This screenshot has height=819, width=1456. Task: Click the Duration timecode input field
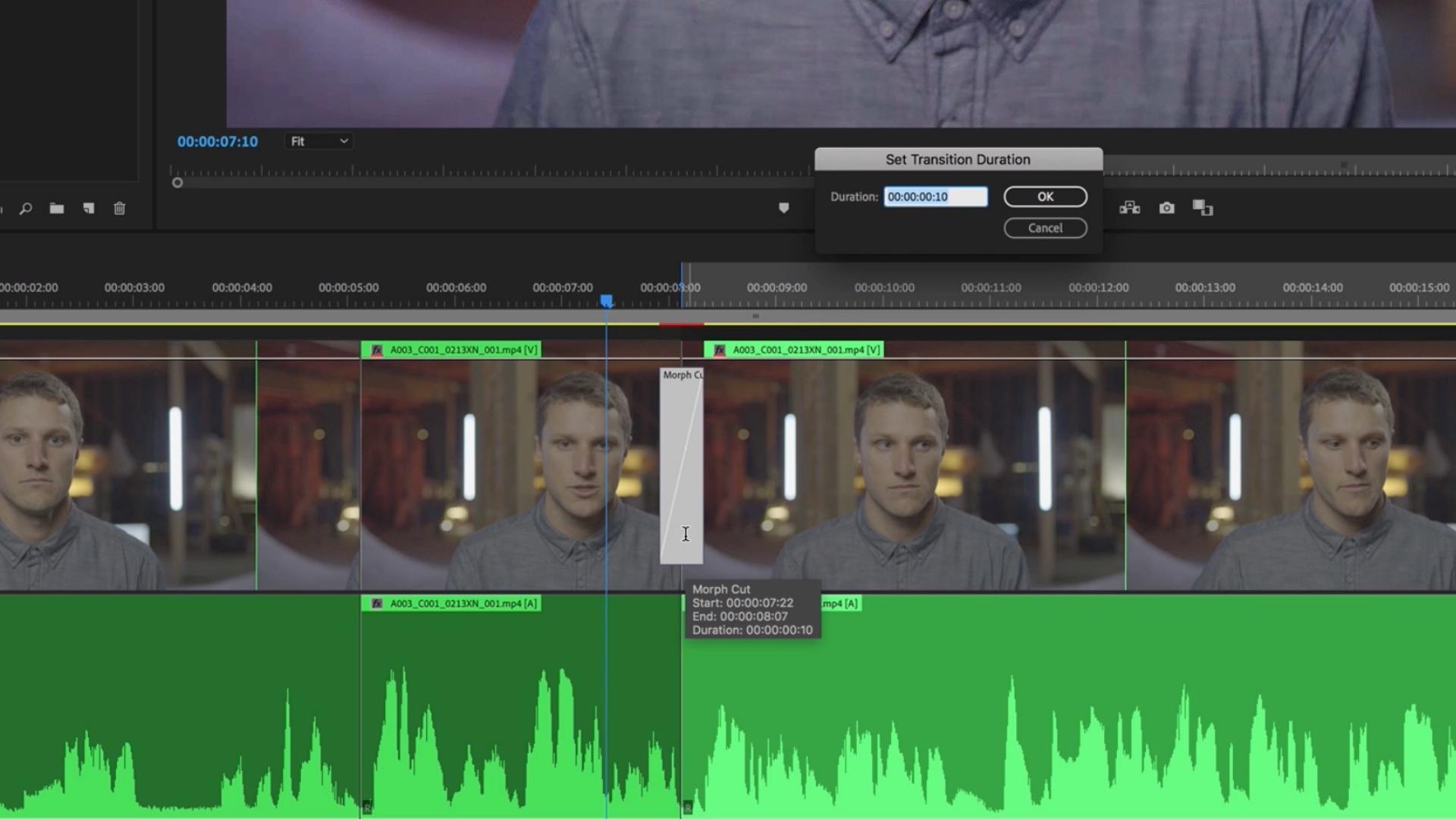[x=935, y=196]
